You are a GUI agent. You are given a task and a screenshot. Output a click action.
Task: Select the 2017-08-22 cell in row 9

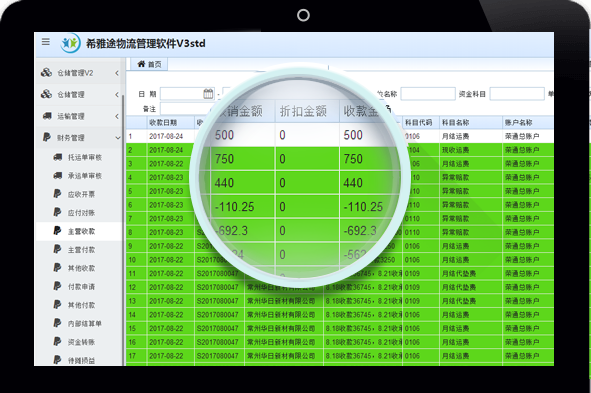[x=170, y=246]
